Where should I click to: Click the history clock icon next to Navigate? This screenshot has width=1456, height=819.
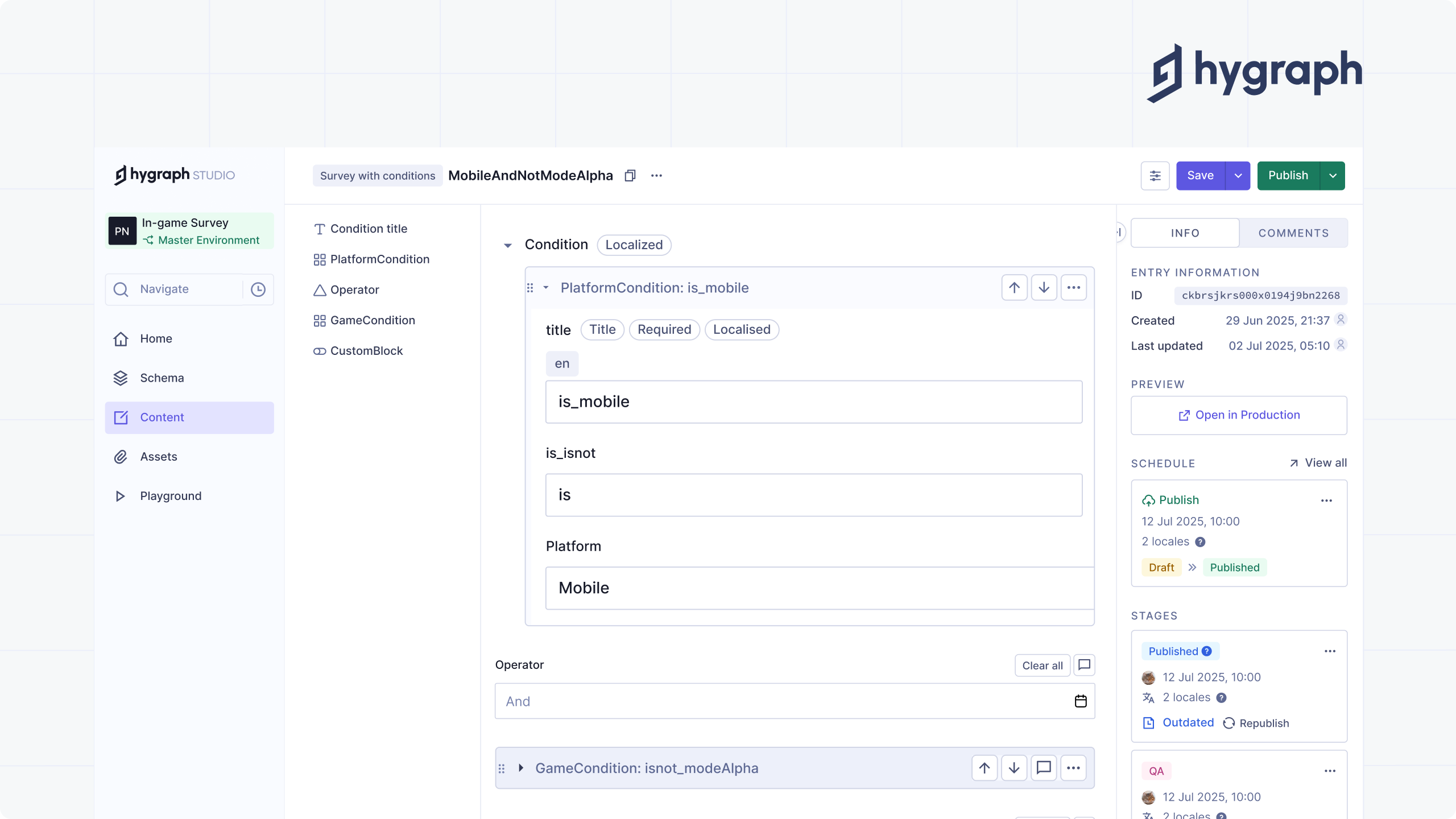pos(258,289)
